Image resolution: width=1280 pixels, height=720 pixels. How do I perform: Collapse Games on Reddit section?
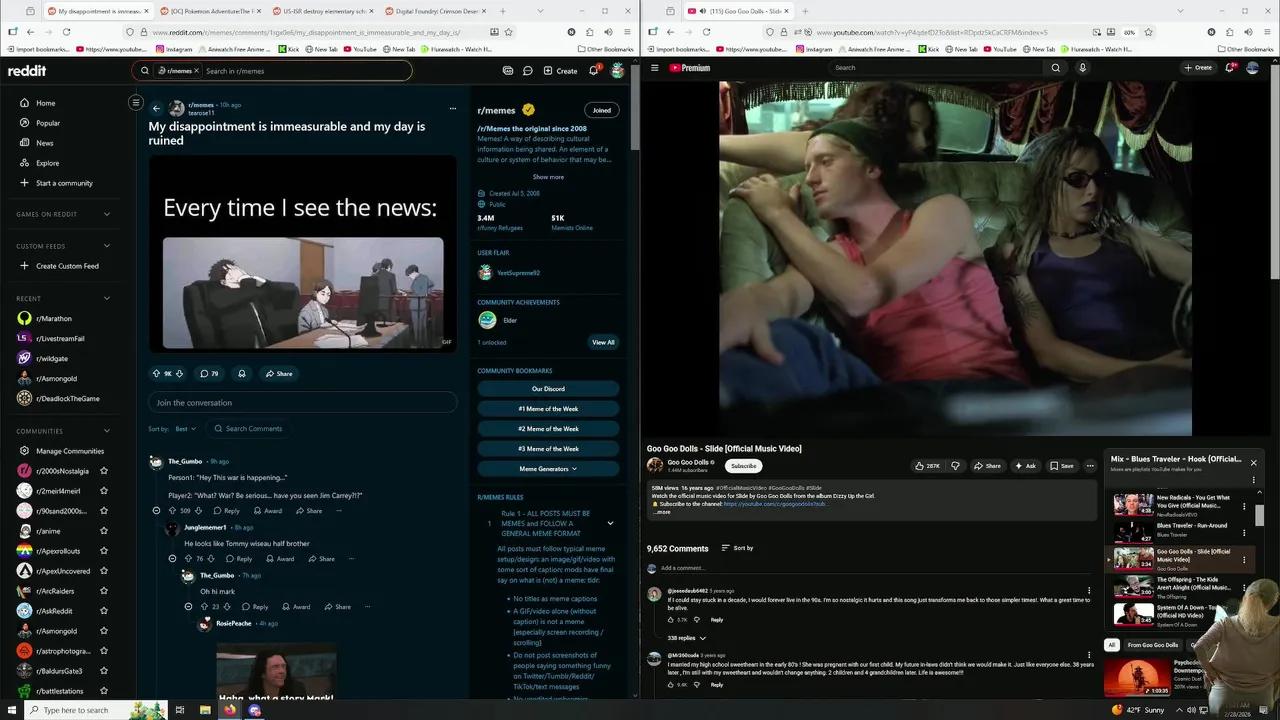pos(107,214)
